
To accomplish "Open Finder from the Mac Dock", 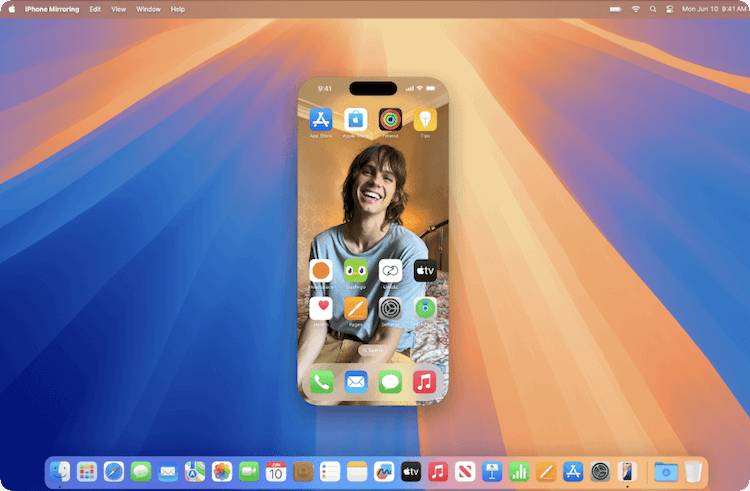I will point(60,472).
